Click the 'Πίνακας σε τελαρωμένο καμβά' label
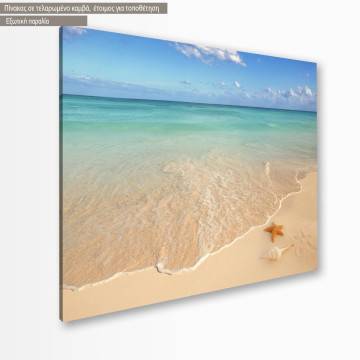Image resolution: width=360 pixels, height=360 pixels. pyautogui.click(x=83, y=8)
